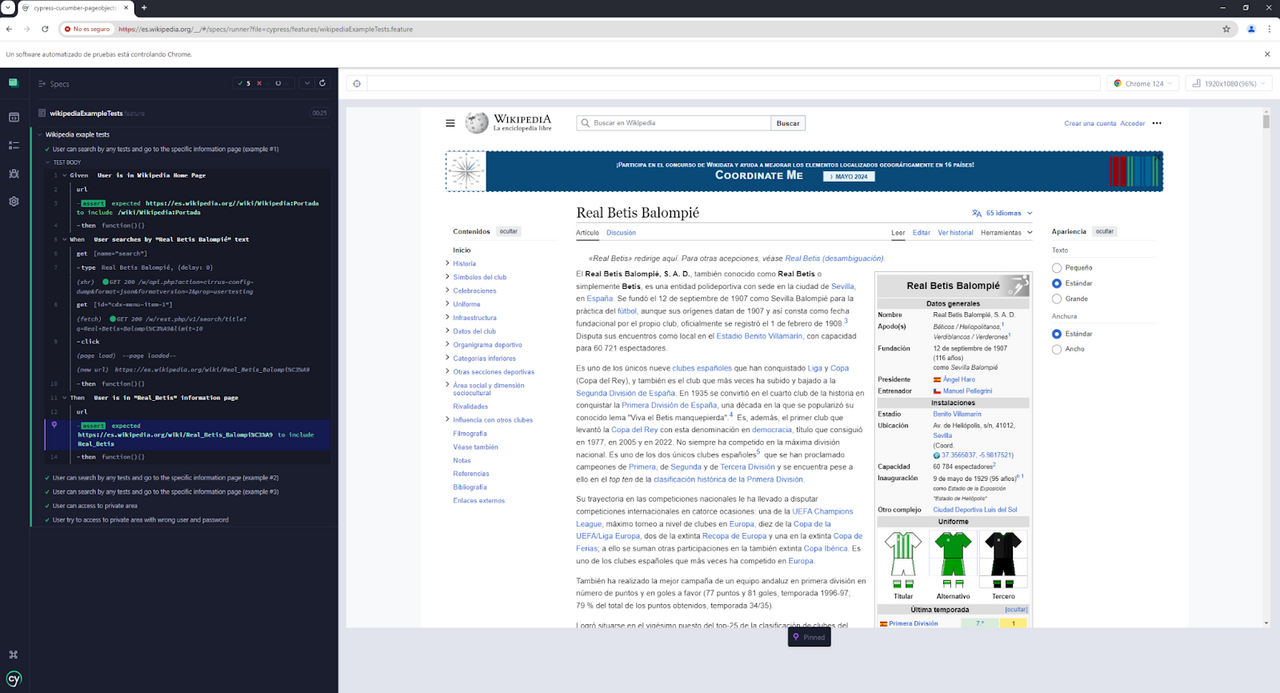Choose Grande text size
This screenshot has width=1280, height=693.
(x=1057, y=298)
